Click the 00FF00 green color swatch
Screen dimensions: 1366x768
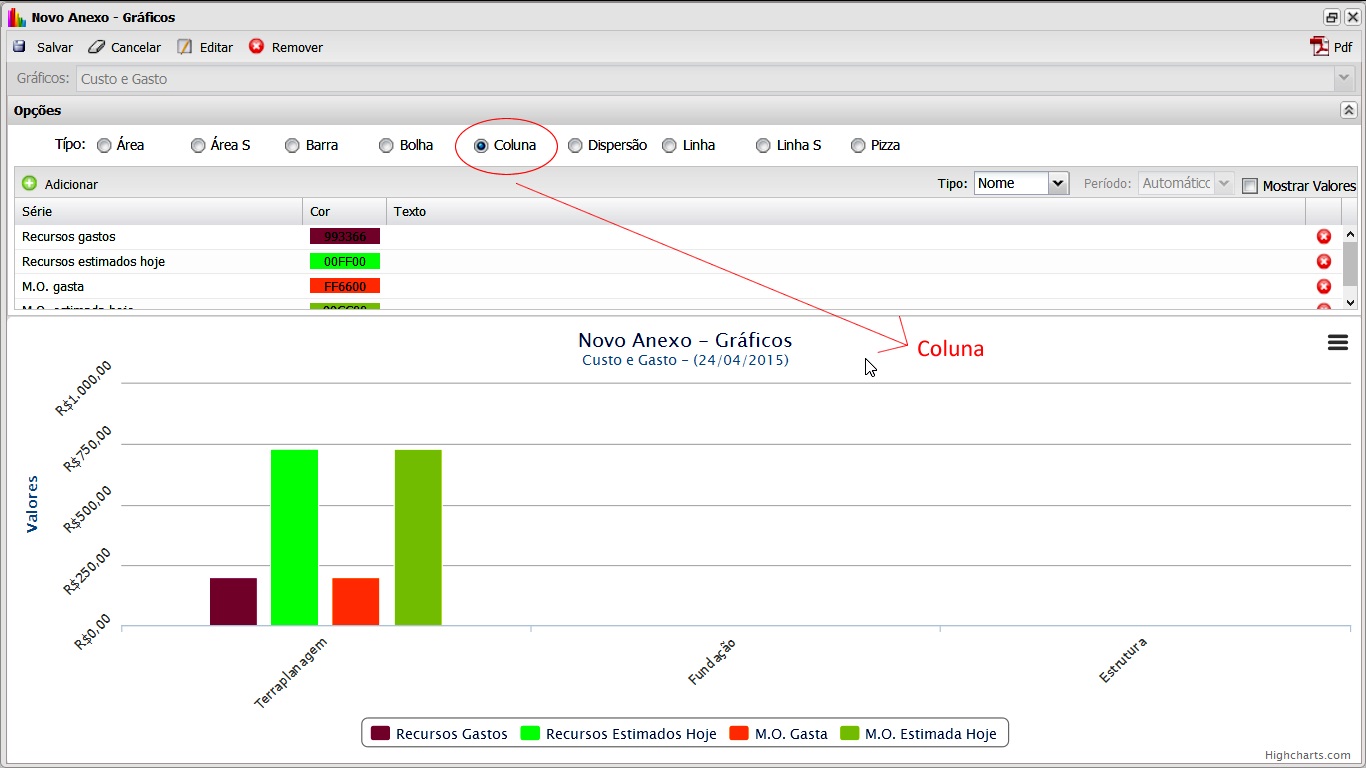(x=345, y=262)
